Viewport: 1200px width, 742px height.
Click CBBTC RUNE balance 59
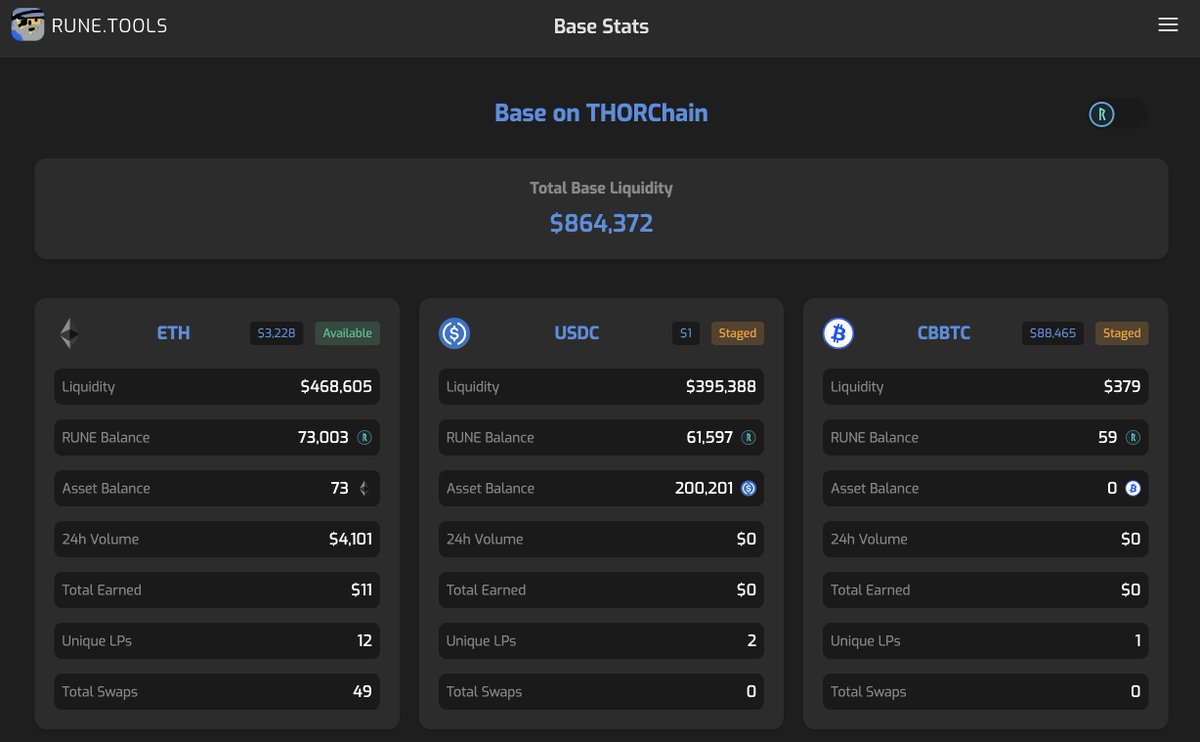point(1108,437)
